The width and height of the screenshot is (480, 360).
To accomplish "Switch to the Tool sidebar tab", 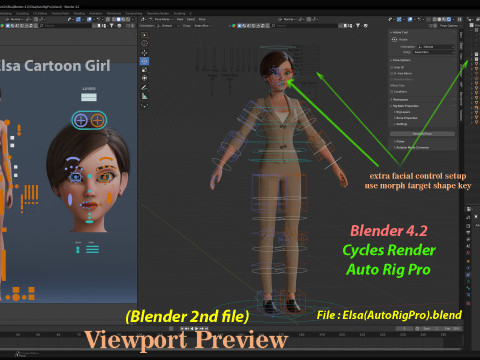I will point(461,45).
